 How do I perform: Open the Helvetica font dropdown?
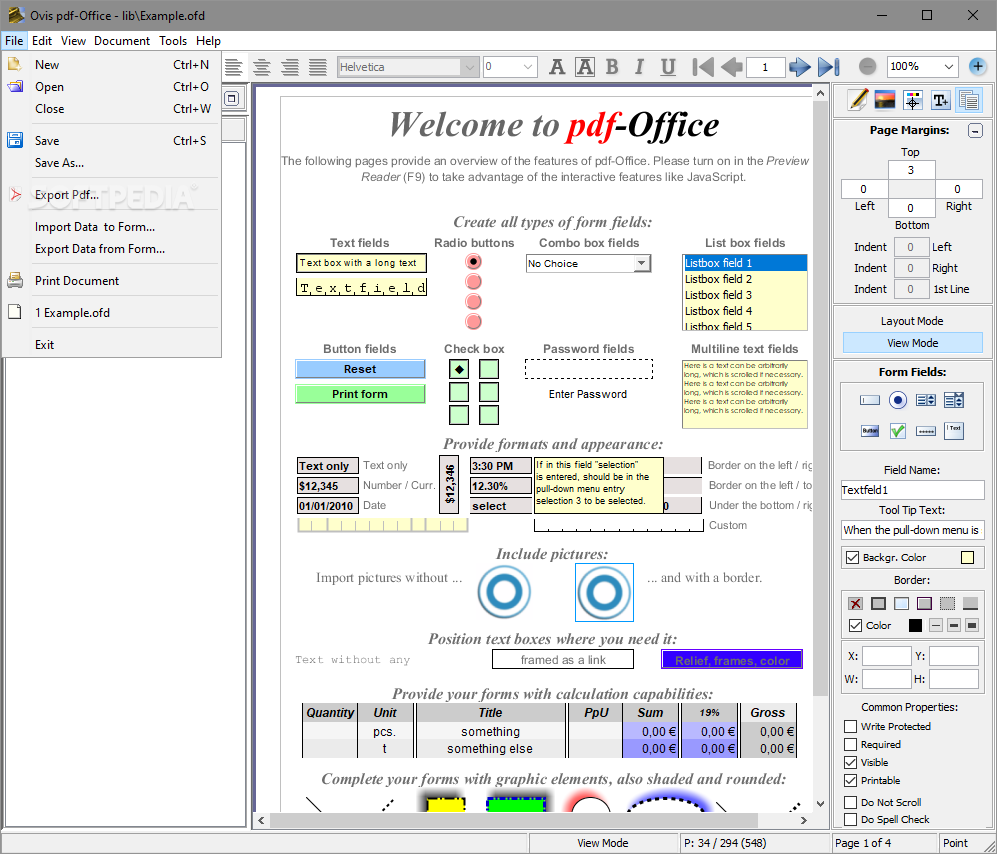(x=470, y=67)
